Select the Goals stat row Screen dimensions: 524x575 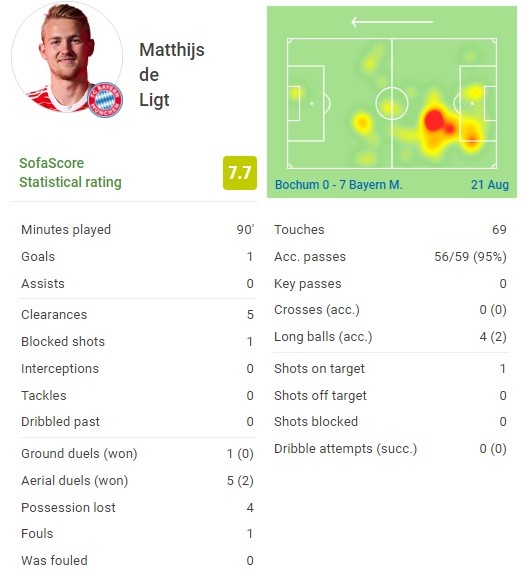tap(137, 257)
